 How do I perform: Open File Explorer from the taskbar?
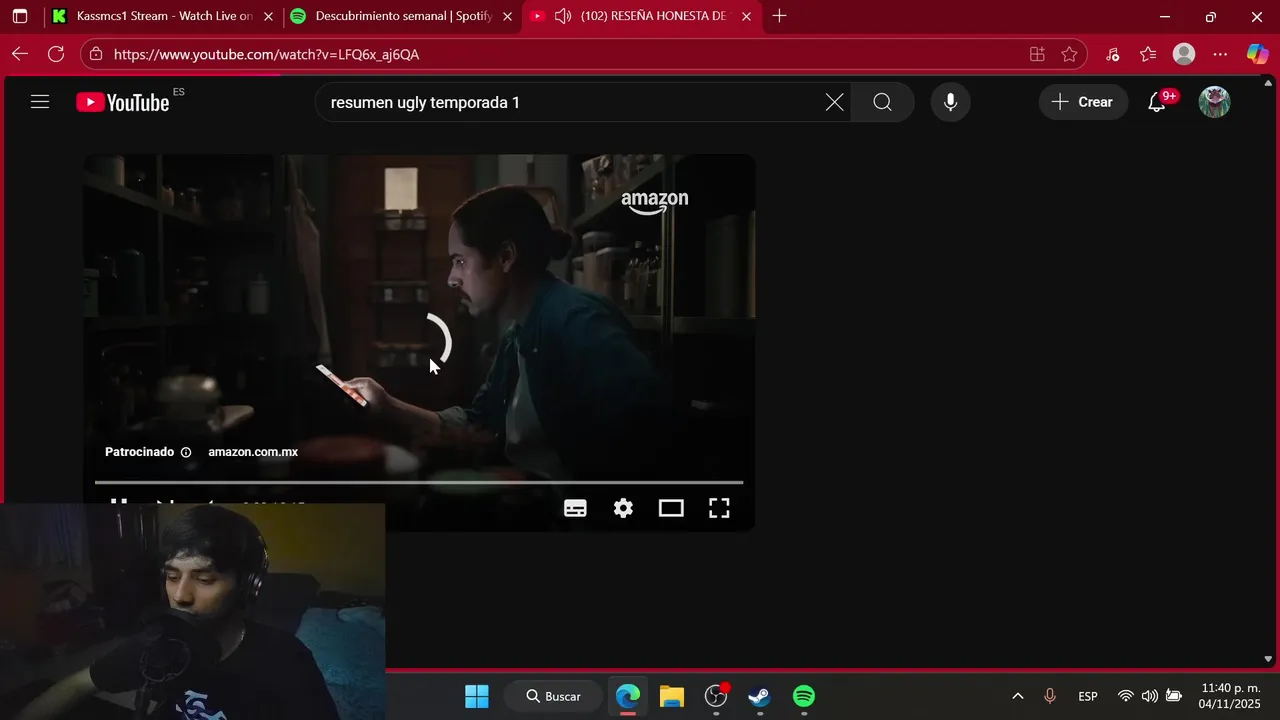pos(672,696)
